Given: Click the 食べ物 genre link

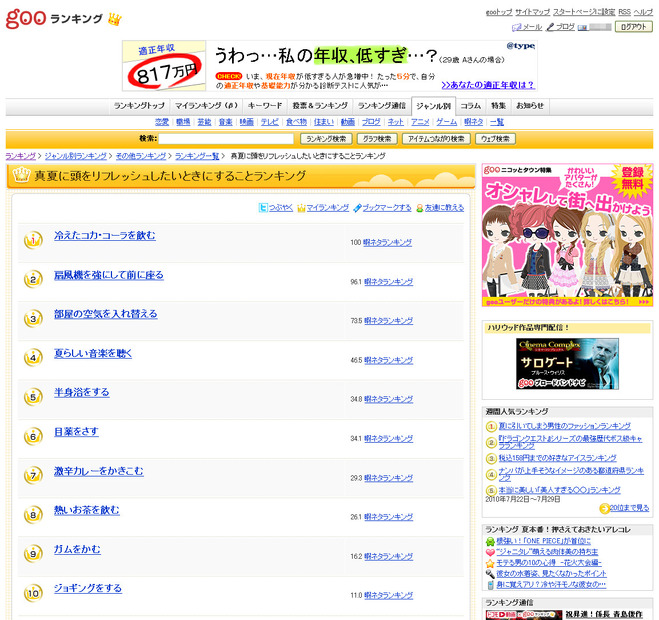Looking at the screenshot, I should click(x=296, y=122).
